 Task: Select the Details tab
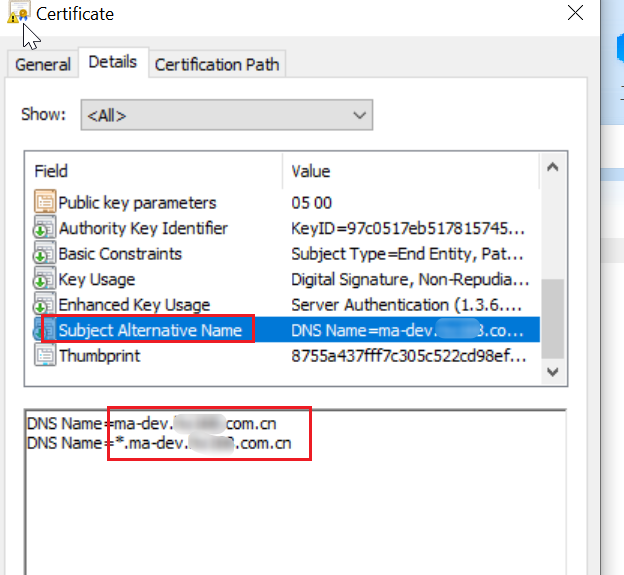113,62
